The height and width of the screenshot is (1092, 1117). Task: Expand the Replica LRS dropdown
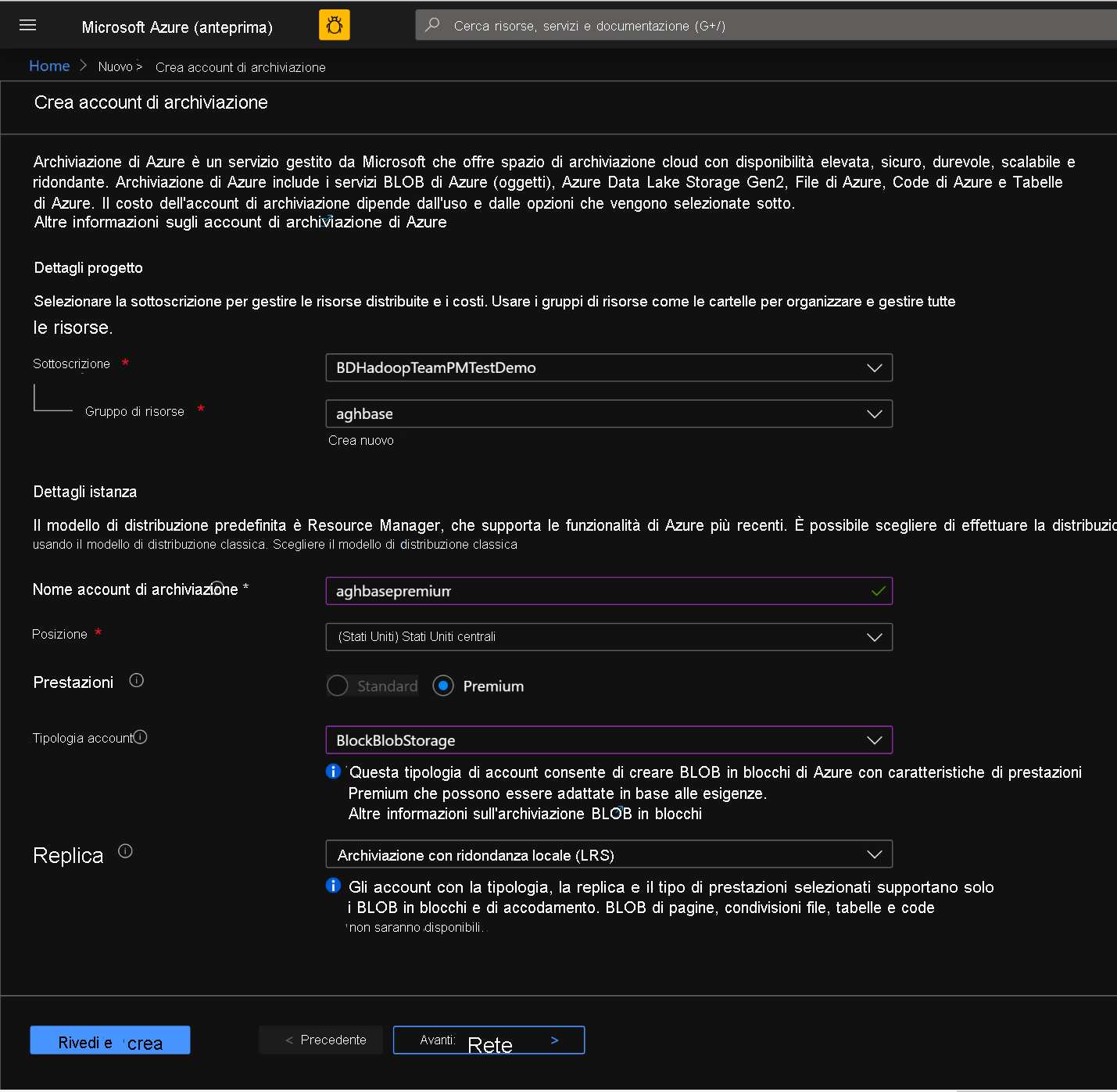click(x=609, y=854)
